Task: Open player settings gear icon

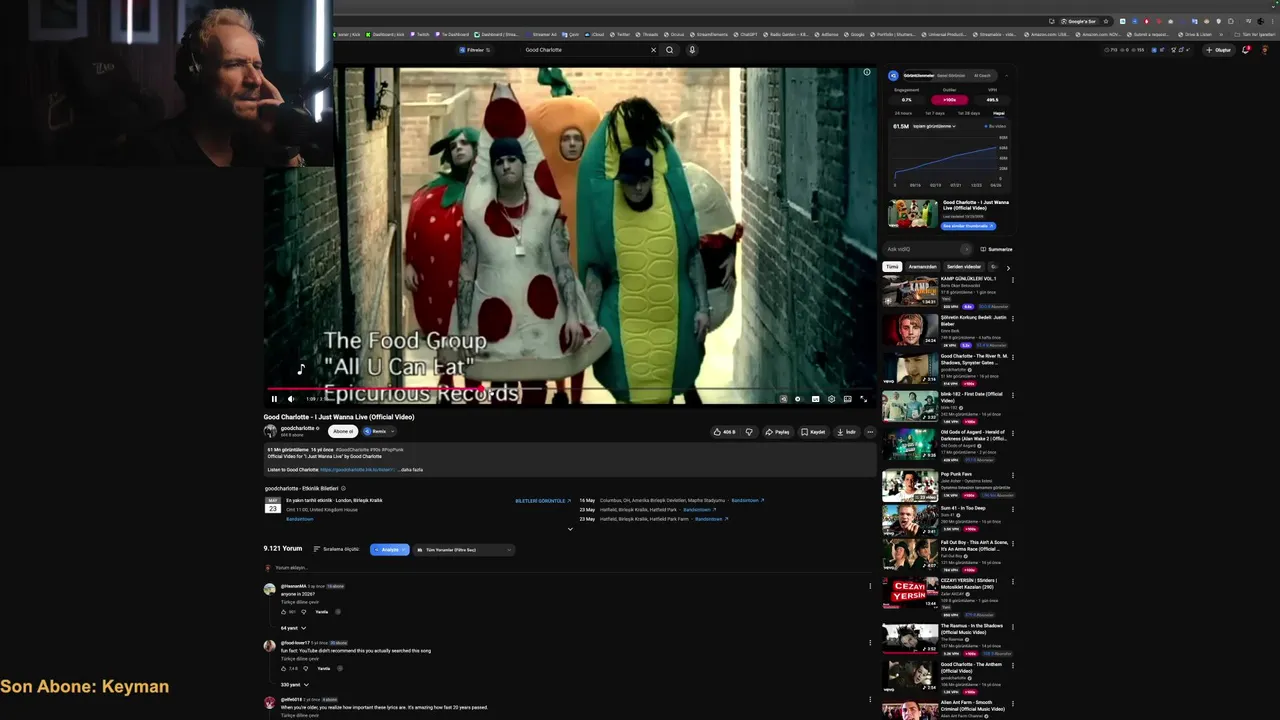Action: [831, 399]
